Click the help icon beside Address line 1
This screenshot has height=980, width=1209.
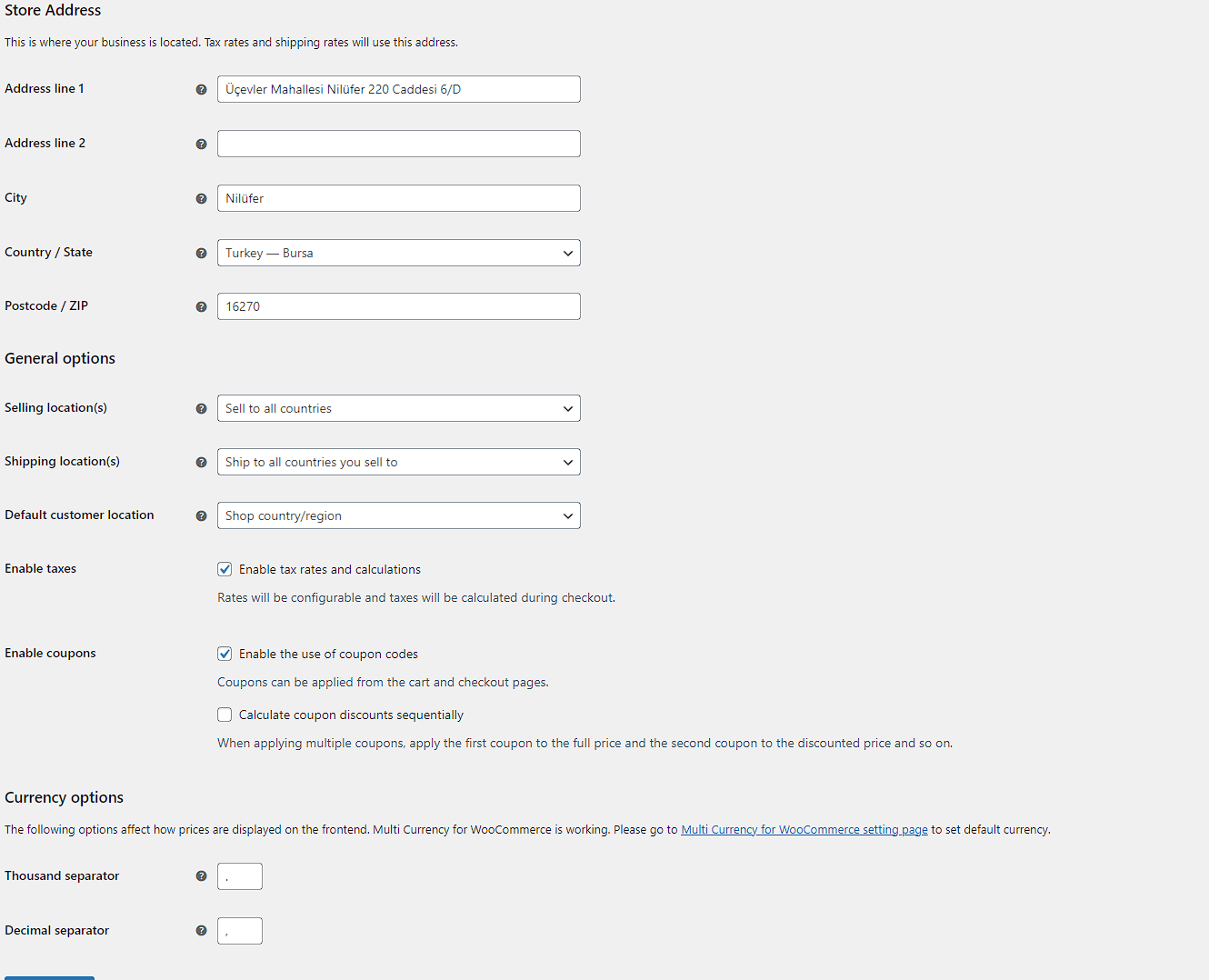[202, 89]
